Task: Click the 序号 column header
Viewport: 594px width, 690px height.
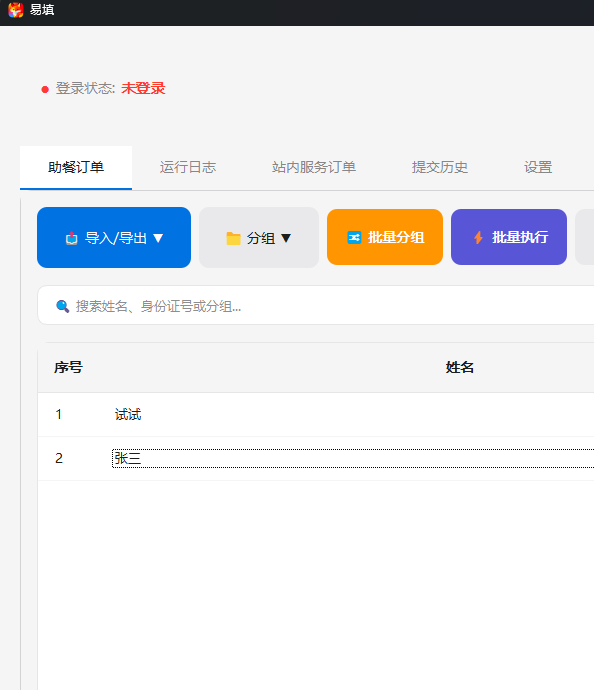Action: pos(68,367)
